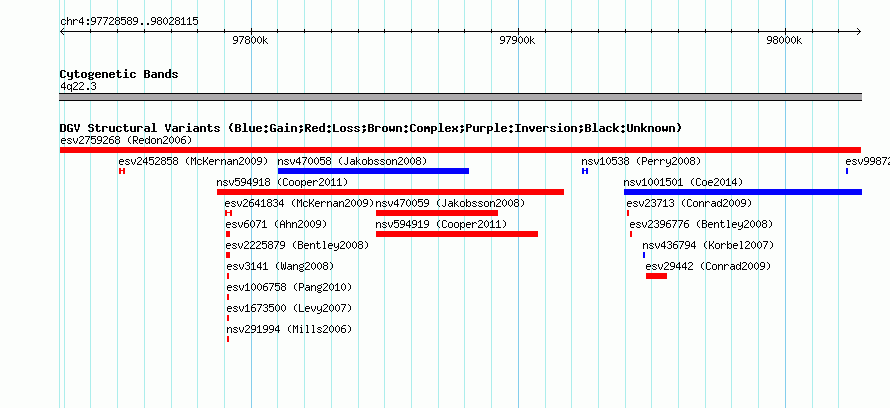Click the red marker under esv1006758
890x408 pixels.
228,297
